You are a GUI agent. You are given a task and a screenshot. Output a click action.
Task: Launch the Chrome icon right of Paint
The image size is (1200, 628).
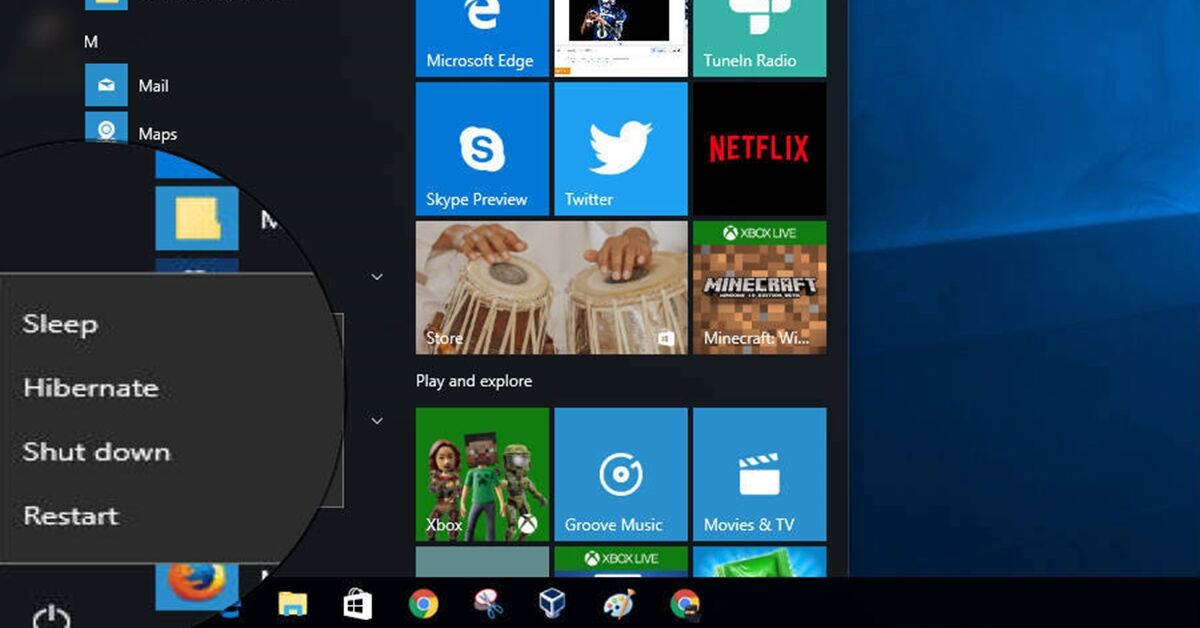tap(685, 603)
